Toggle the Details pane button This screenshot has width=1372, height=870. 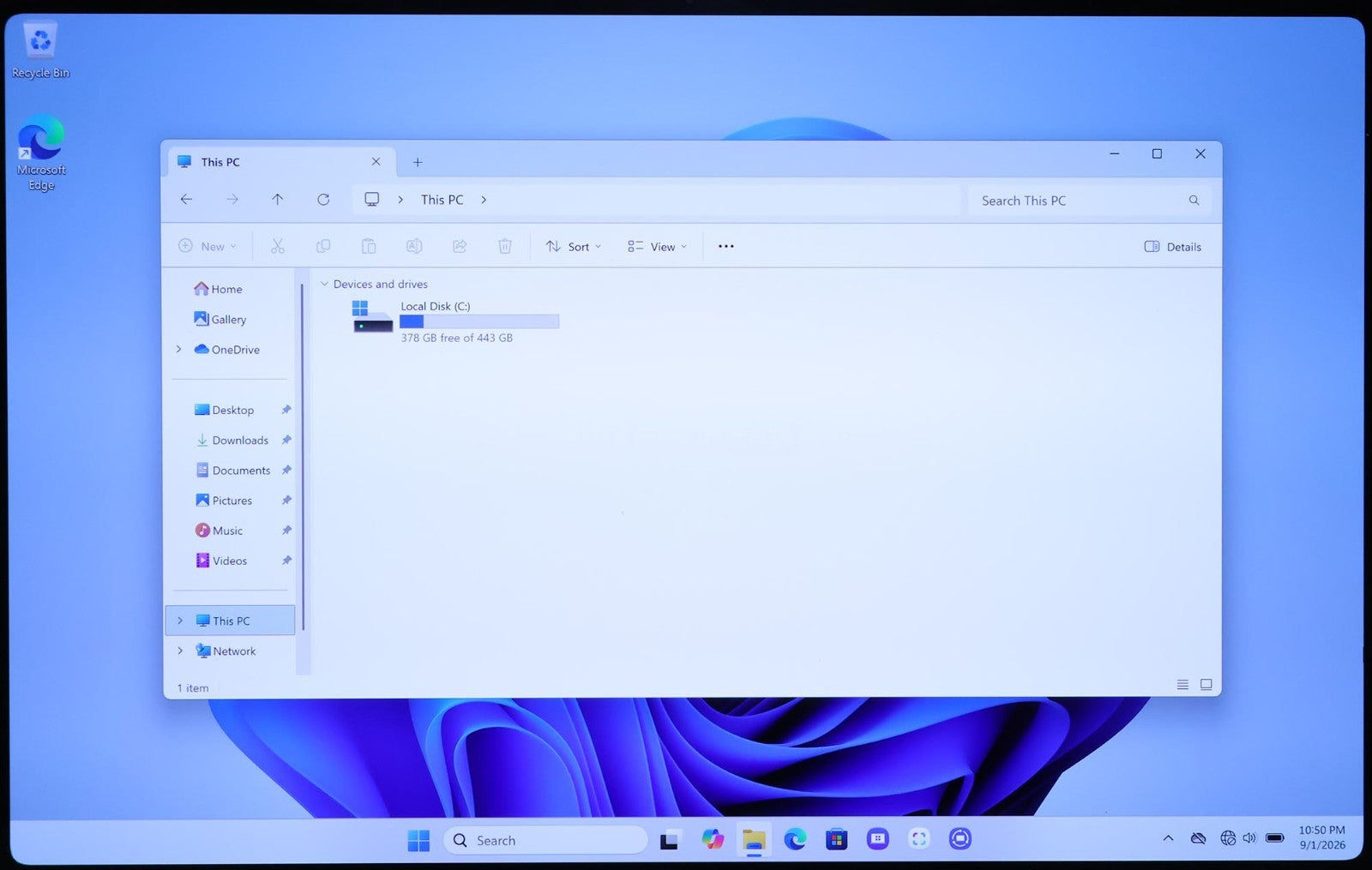click(x=1172, y=247)
